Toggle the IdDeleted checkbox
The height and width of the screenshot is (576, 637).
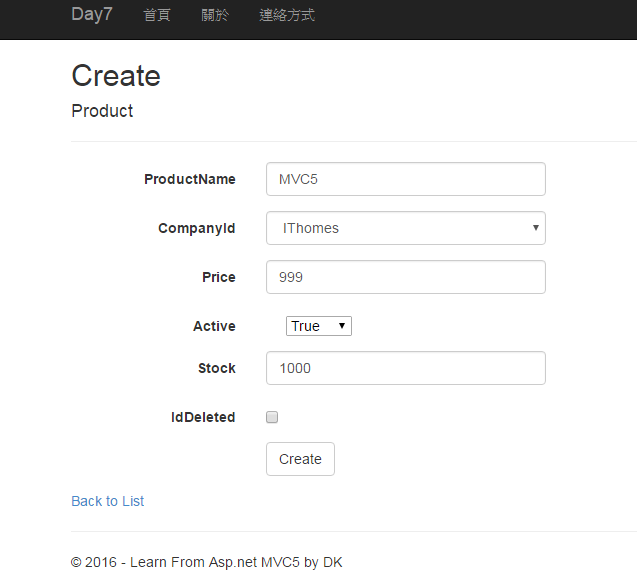[x=272, y=417]
